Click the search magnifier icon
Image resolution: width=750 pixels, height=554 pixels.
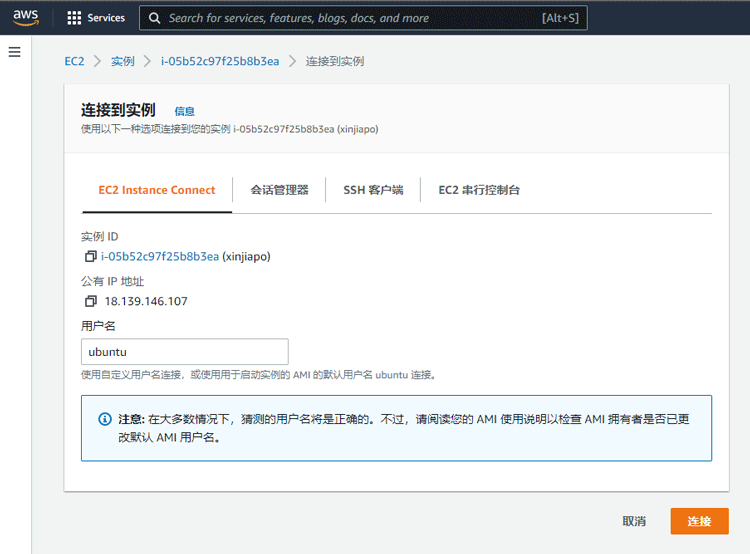(x=154, y=18)
